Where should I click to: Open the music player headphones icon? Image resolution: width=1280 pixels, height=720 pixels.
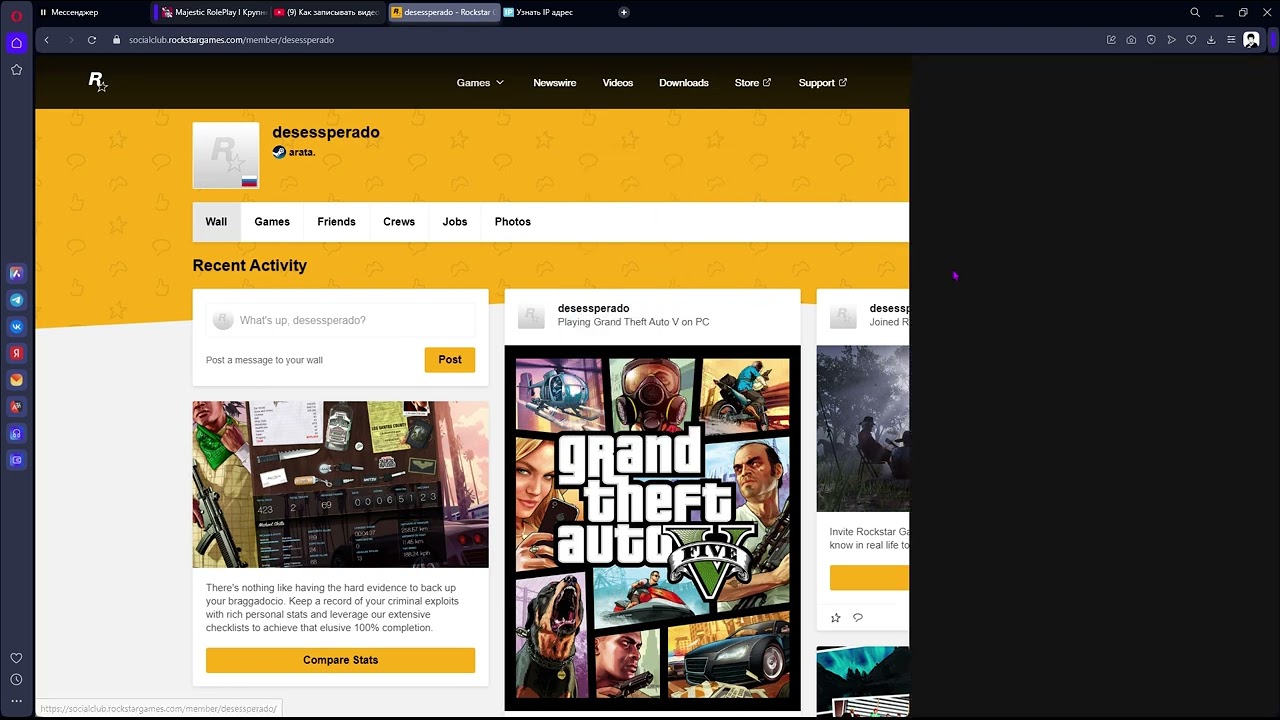[x=16, y=434]
